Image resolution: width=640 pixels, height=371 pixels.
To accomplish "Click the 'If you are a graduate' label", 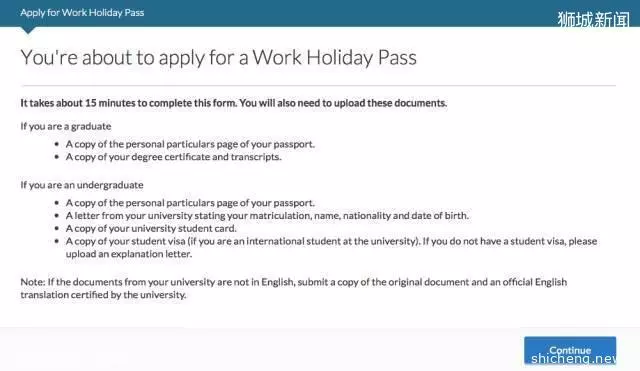I will [66, 126].
